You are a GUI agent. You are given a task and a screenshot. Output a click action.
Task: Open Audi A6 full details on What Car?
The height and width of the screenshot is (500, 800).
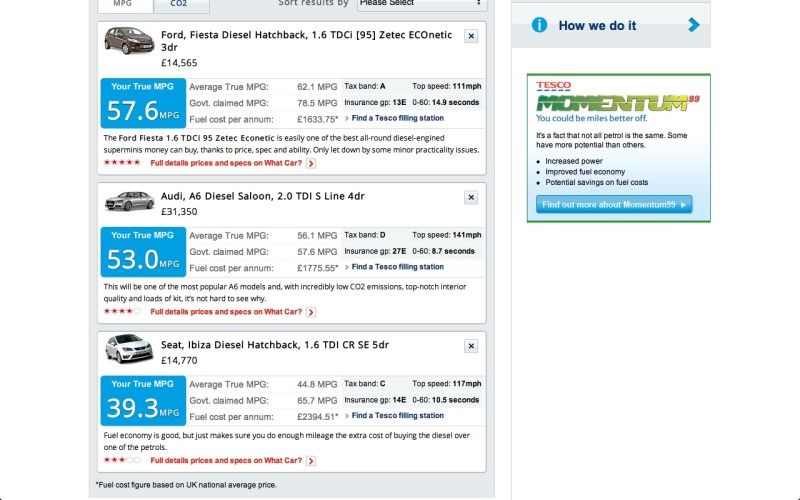226,312
